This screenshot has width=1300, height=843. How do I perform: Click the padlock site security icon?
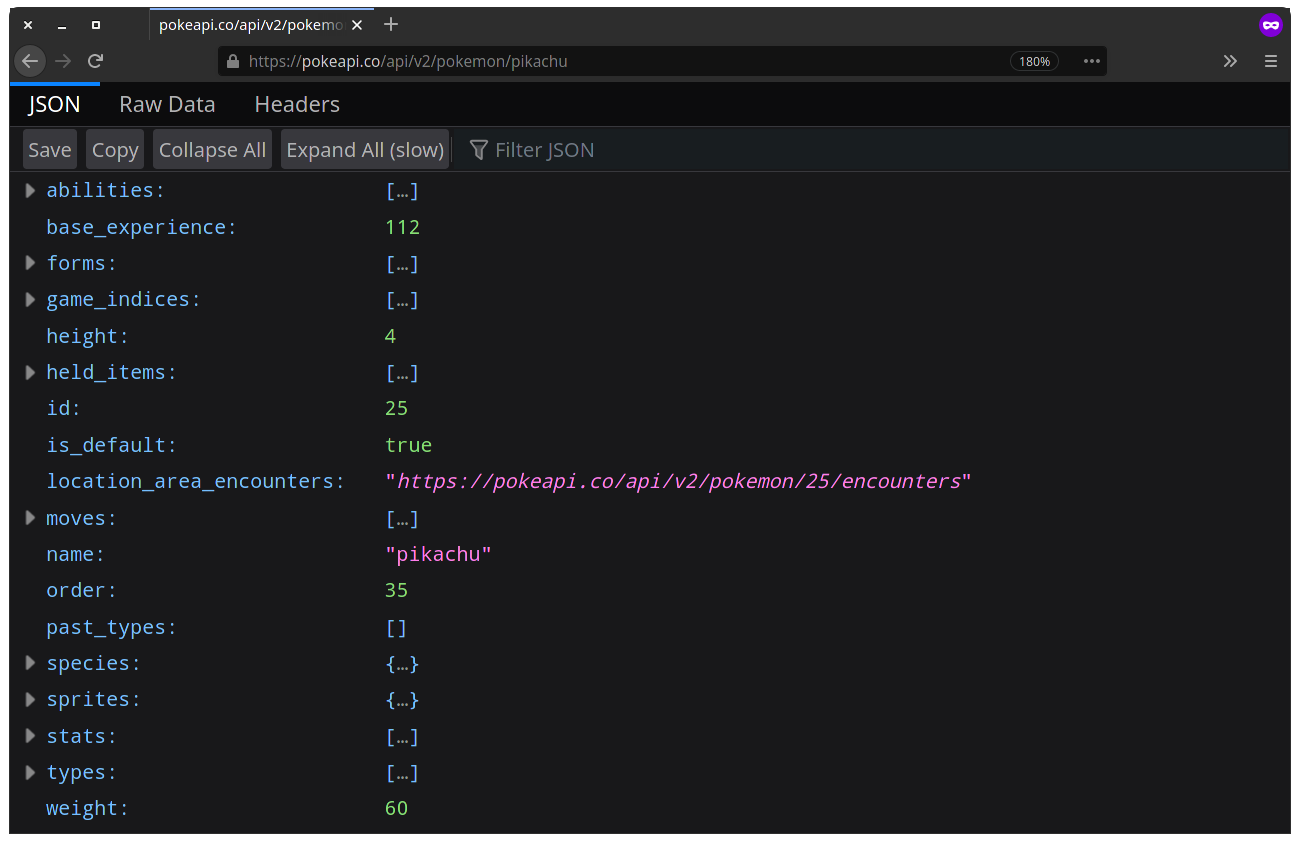233,61
